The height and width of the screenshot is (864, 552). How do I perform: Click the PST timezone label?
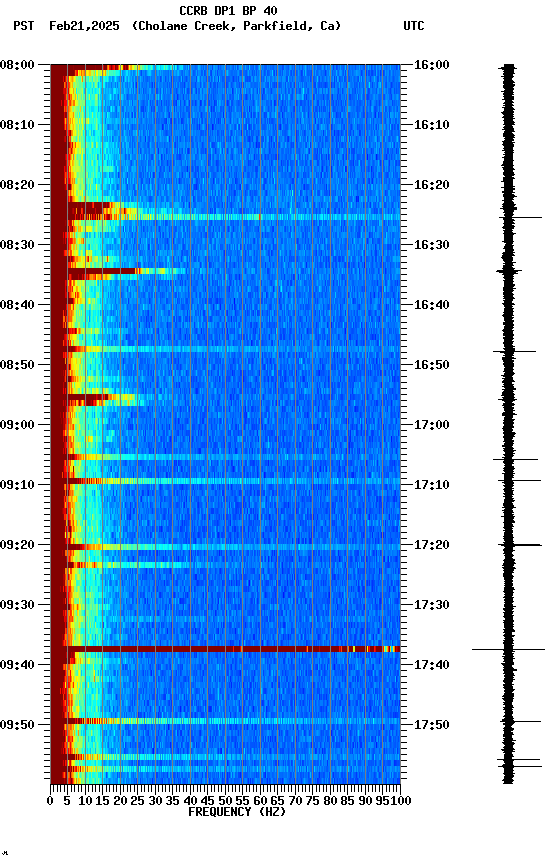pos(24,26)
